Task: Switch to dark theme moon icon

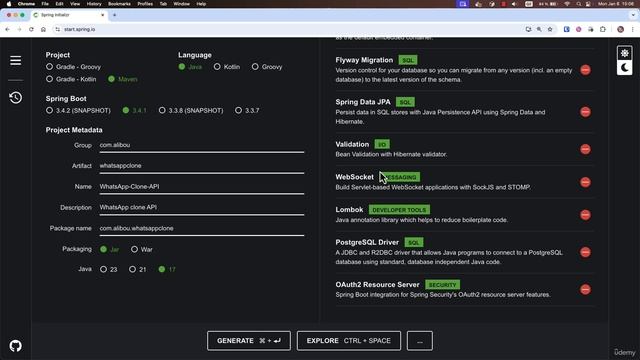Action: point(624,68)
